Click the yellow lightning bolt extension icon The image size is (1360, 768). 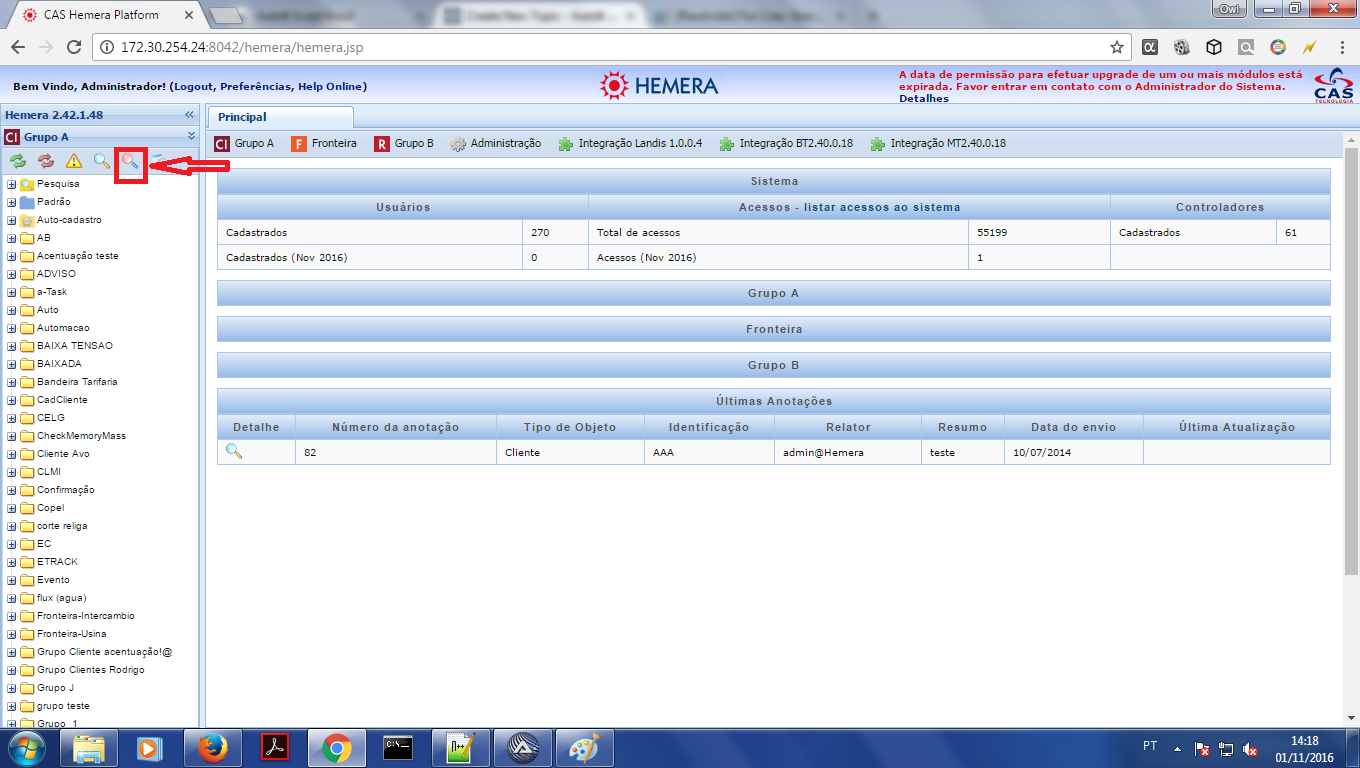tap(1310, 47)
